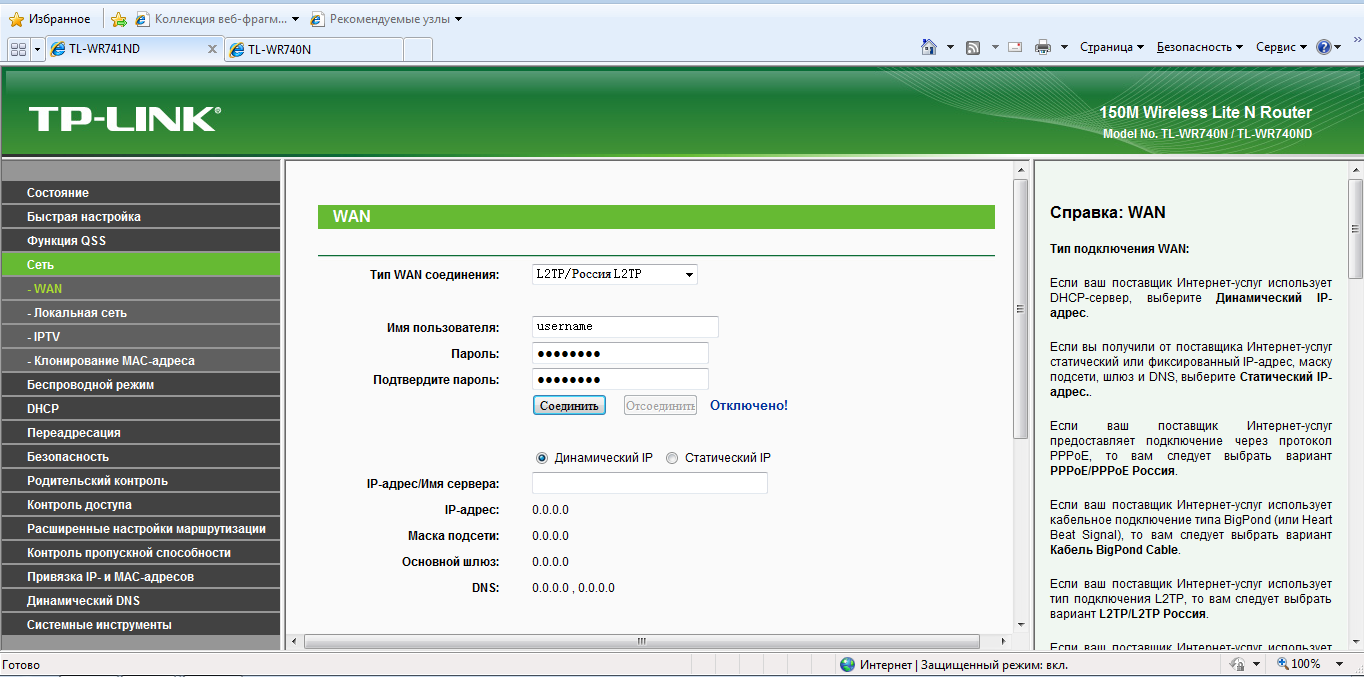
Task: Open the Избранное favorites star button
Action: click(x=49, y=19)
